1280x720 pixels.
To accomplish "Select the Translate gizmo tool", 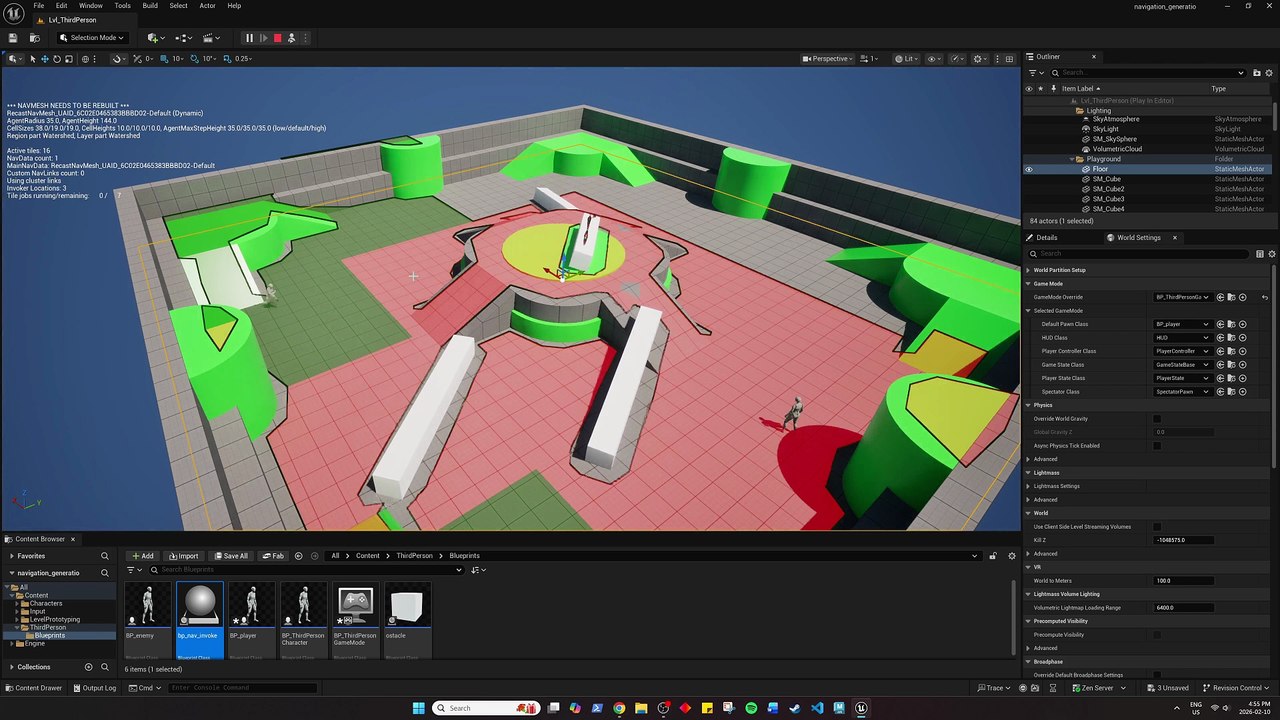I will coord(45,59).
